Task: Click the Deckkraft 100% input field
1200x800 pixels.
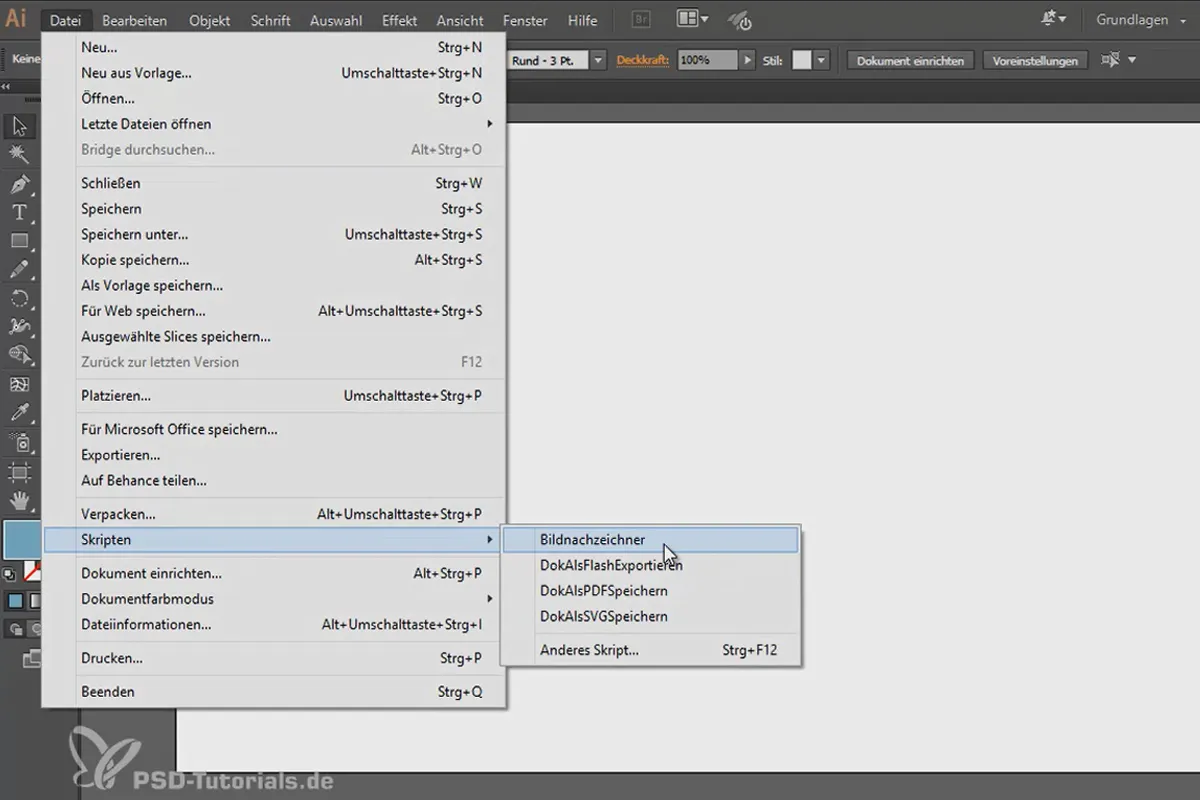Action: pos(706,60)
